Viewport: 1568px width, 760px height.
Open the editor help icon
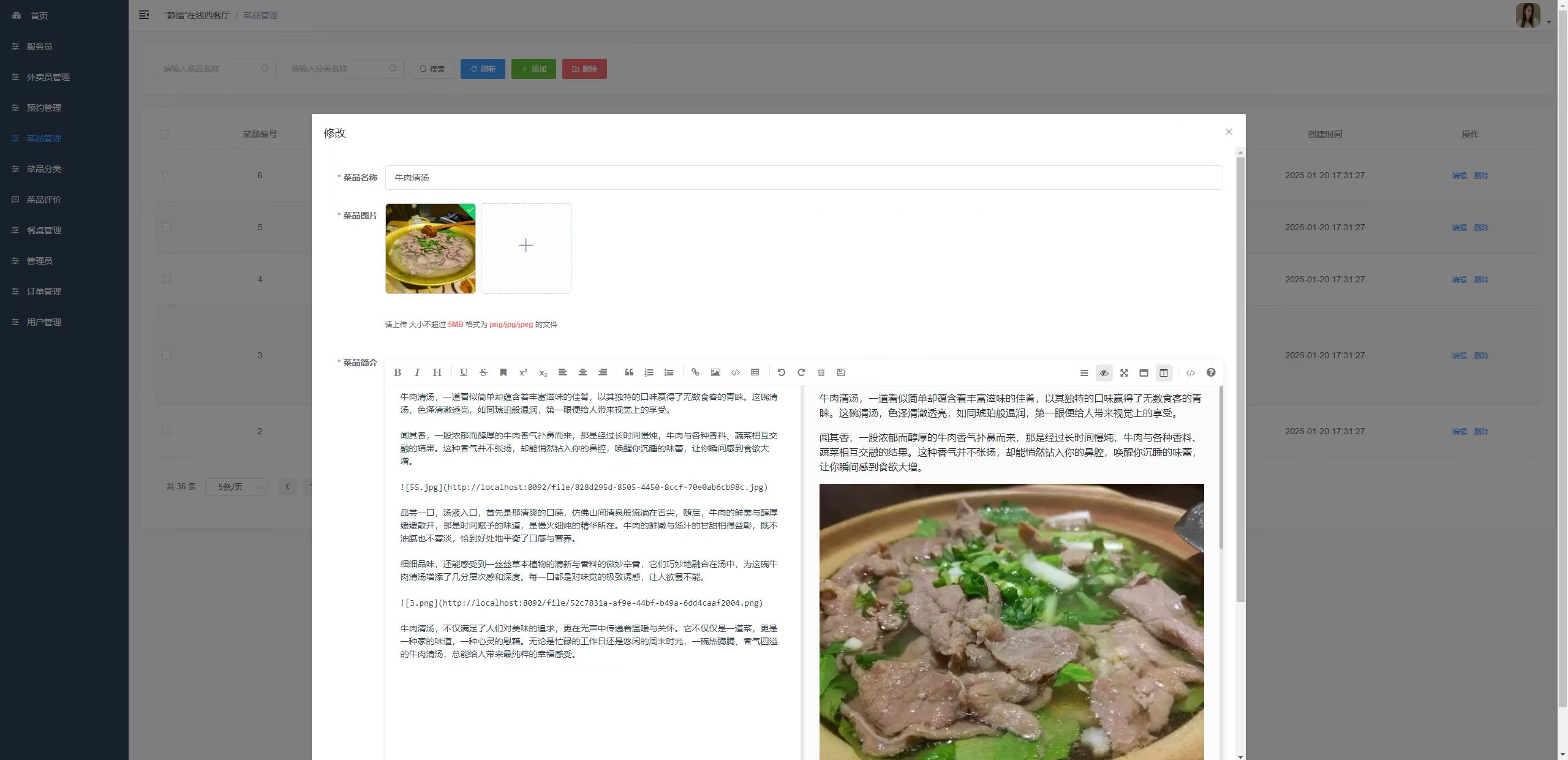point(1211,372)
